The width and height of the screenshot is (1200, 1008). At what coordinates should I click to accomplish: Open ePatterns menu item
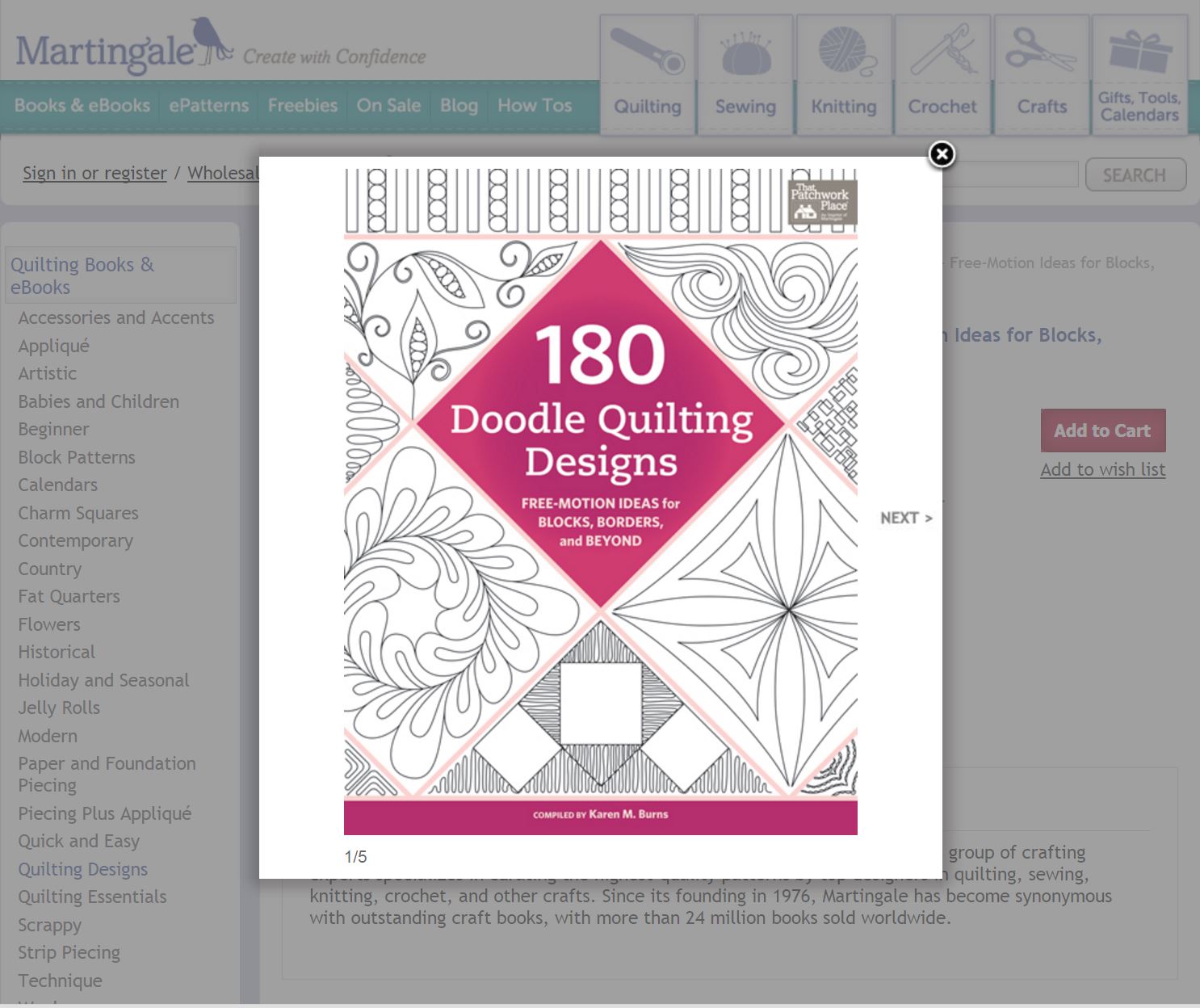(x=209, y=106)
